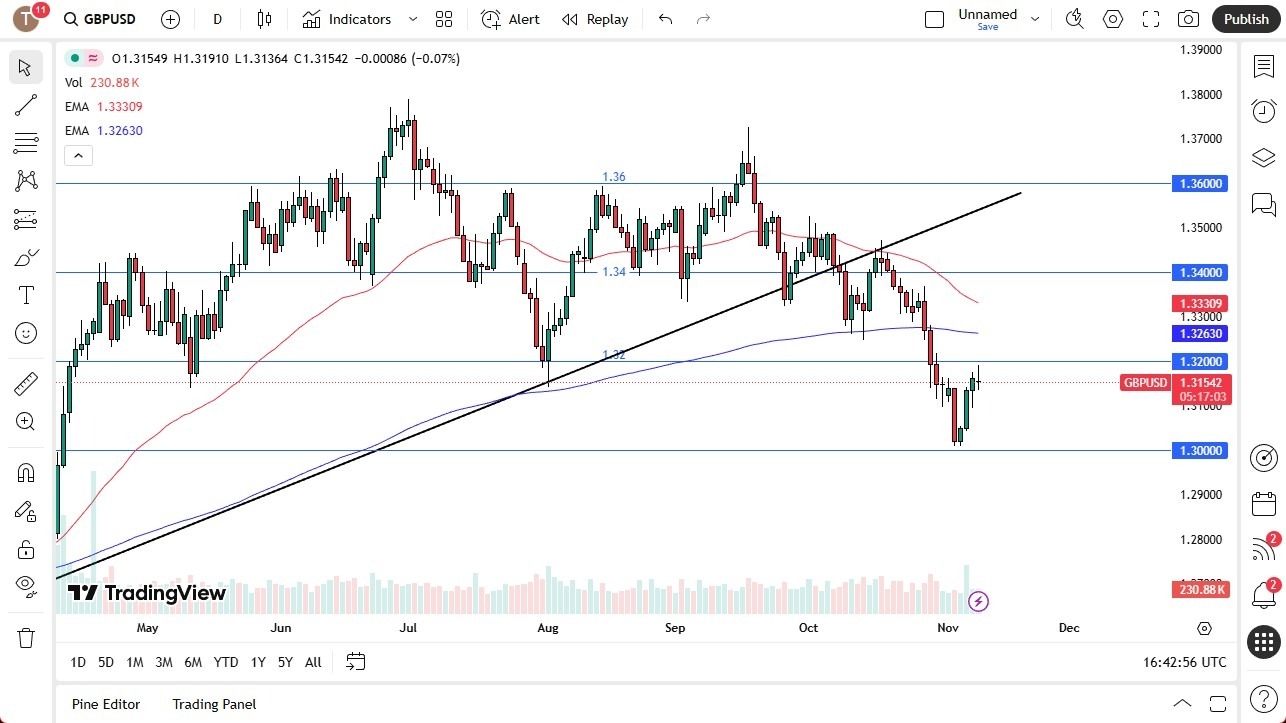Open the emoji stickers tool
Viewport: 1286px width, 723px height.
click(26, 333)
